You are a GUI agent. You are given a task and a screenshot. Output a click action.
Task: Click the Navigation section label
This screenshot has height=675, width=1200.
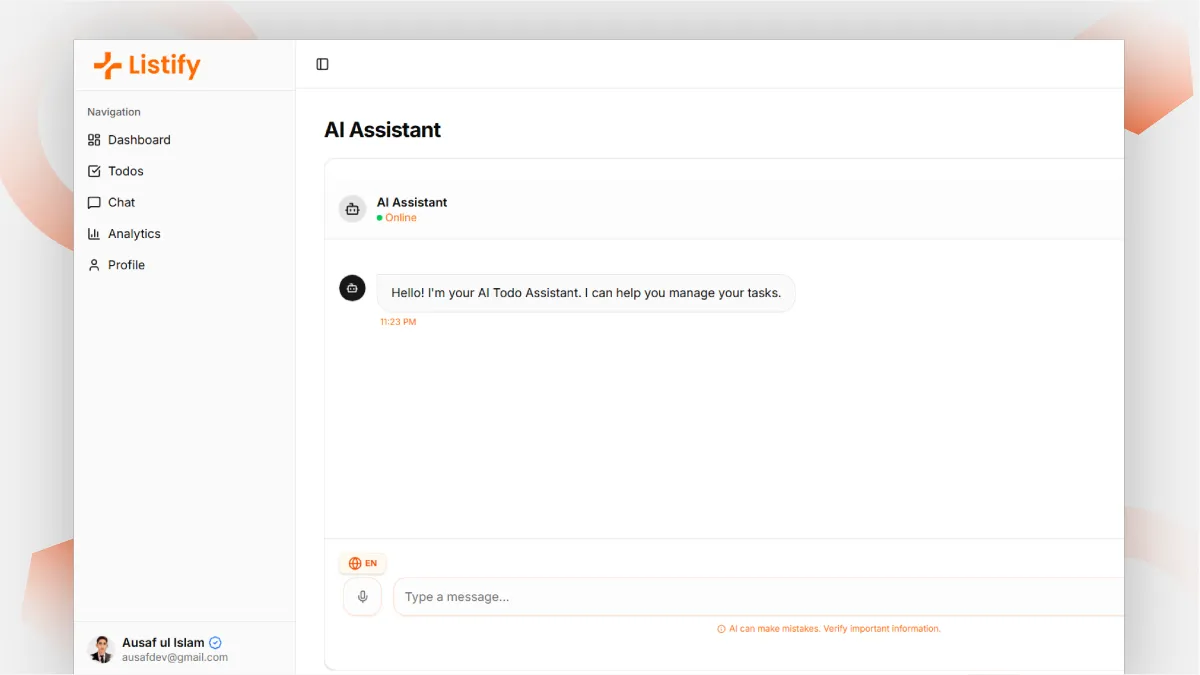click(x=114, y=112)
